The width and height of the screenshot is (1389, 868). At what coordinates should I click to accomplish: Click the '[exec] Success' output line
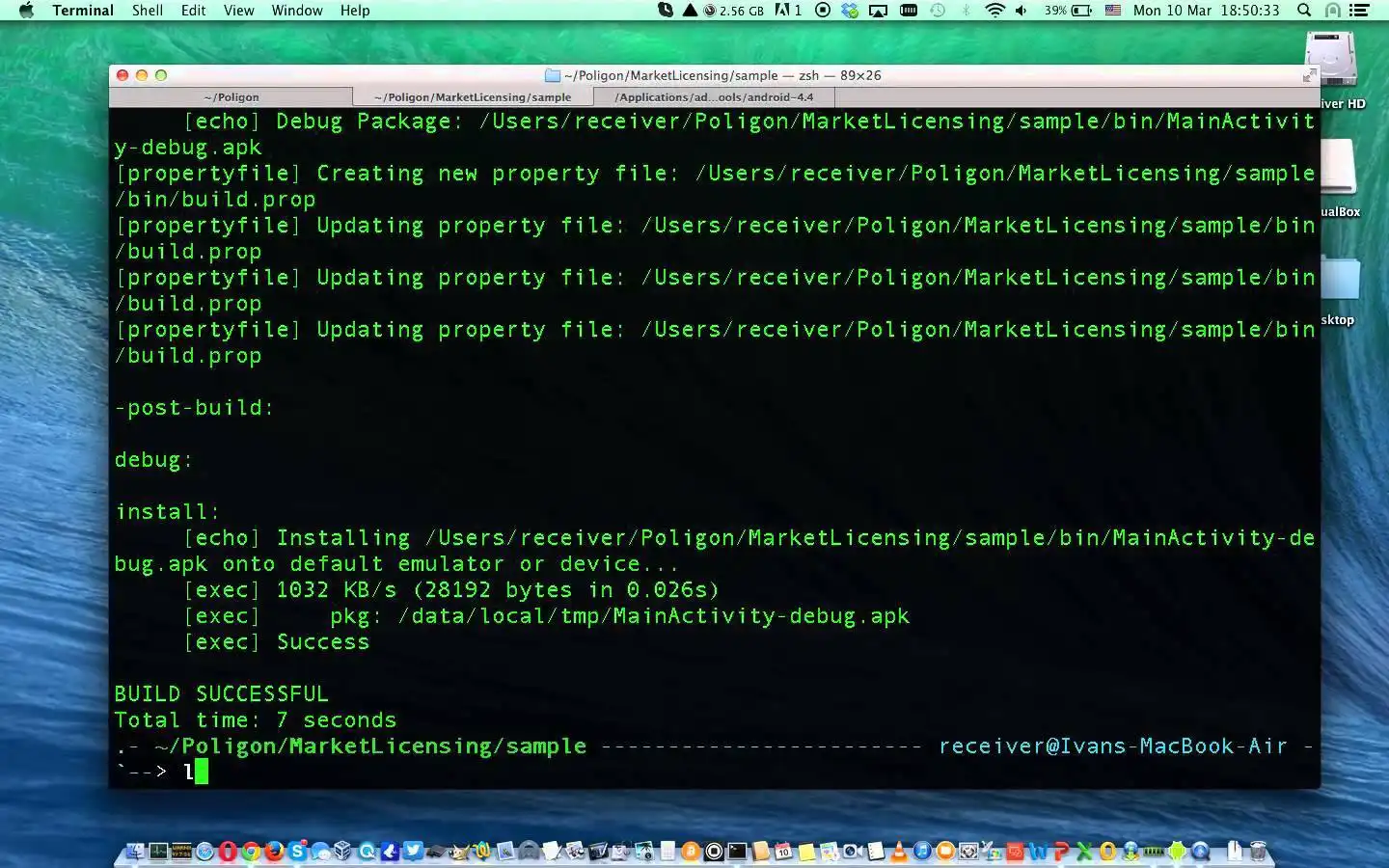tap(277, 642)
